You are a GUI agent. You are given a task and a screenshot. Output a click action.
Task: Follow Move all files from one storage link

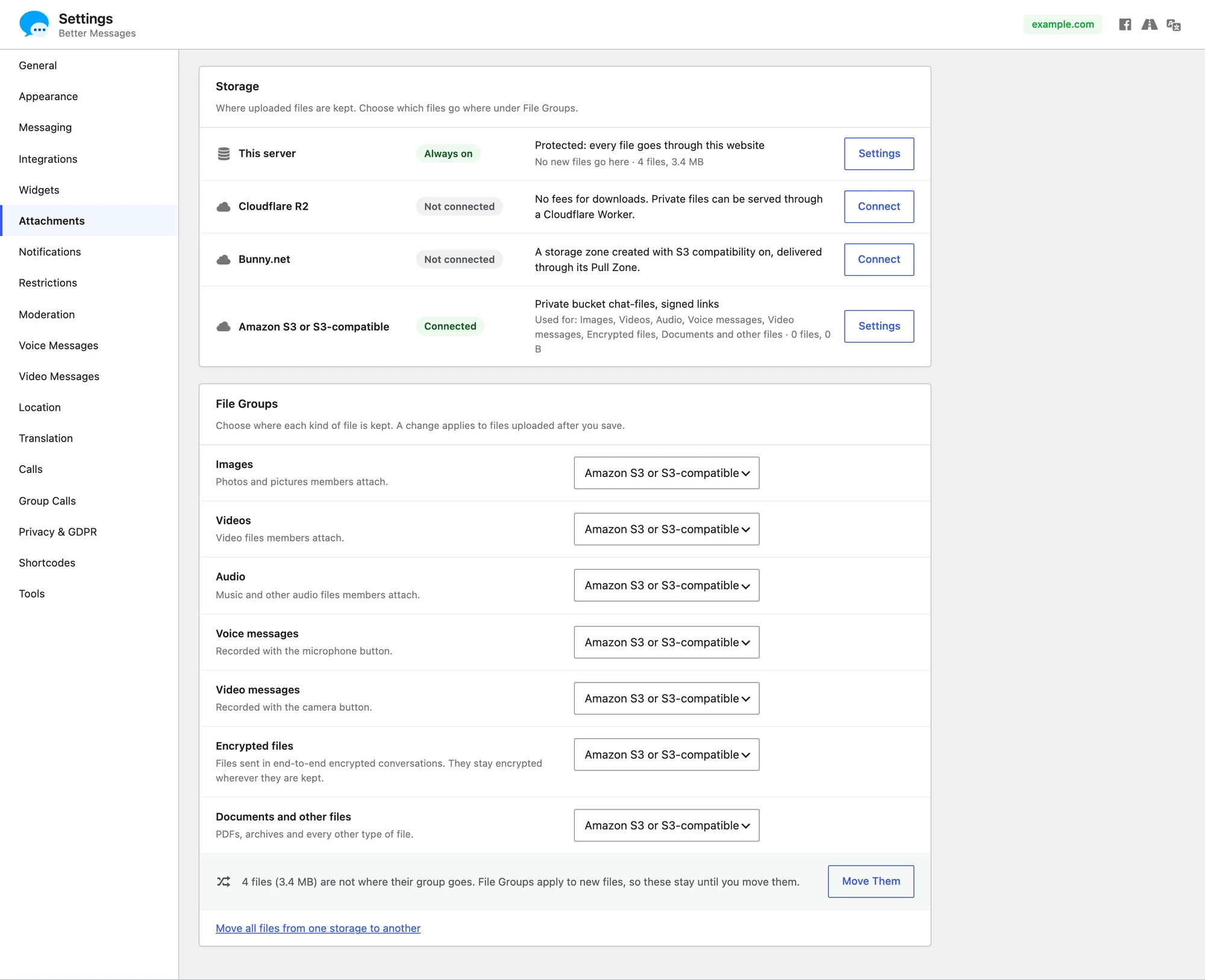[318, 928]
